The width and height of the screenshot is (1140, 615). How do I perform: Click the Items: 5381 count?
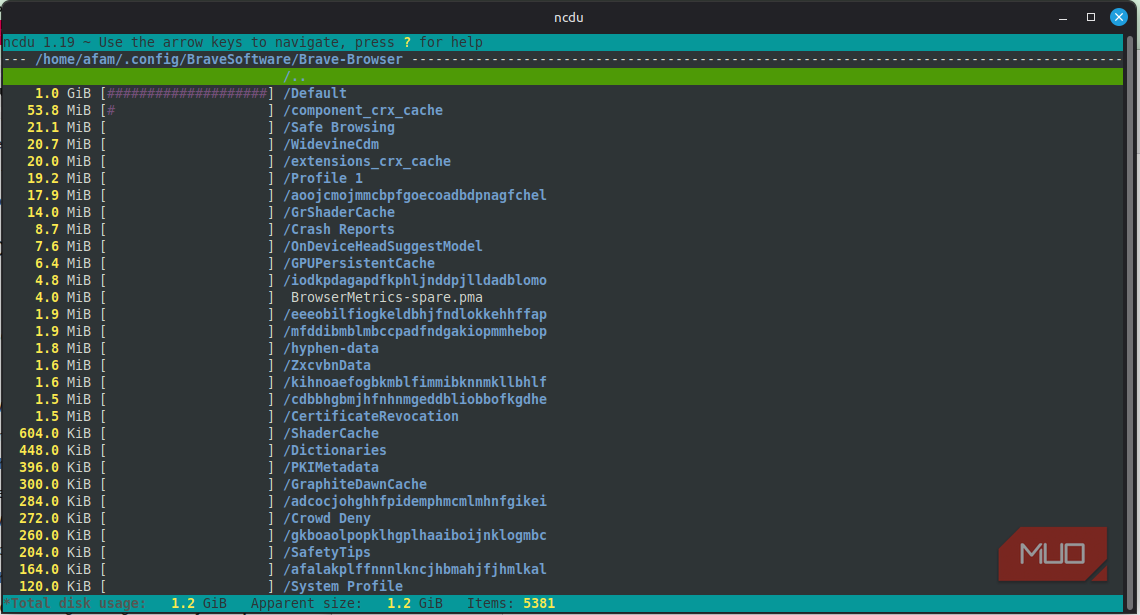point(510,603)
